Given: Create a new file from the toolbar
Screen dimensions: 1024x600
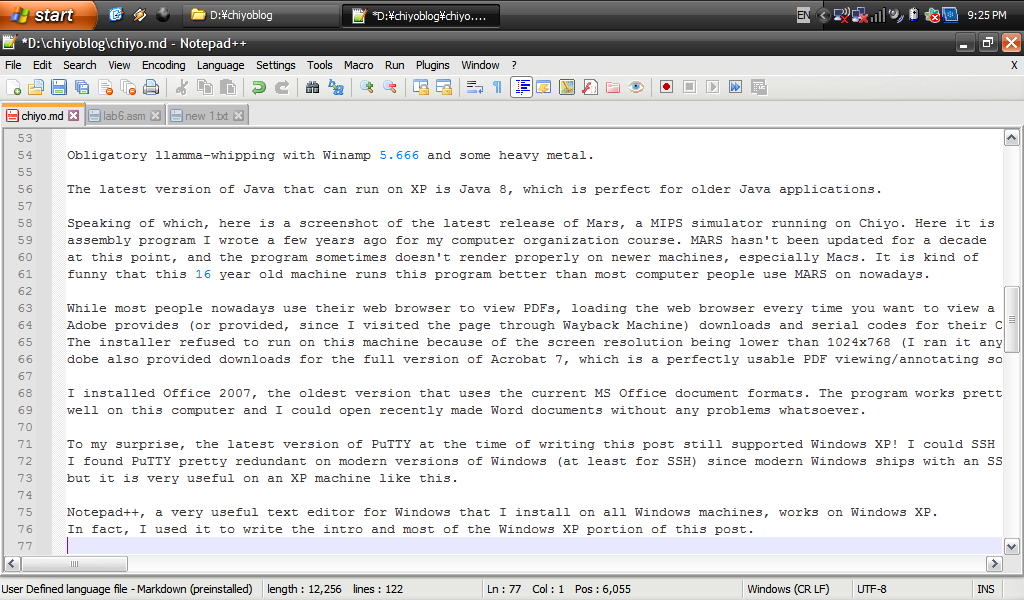Looking at the screenshot, I should [x=13, y=87].
